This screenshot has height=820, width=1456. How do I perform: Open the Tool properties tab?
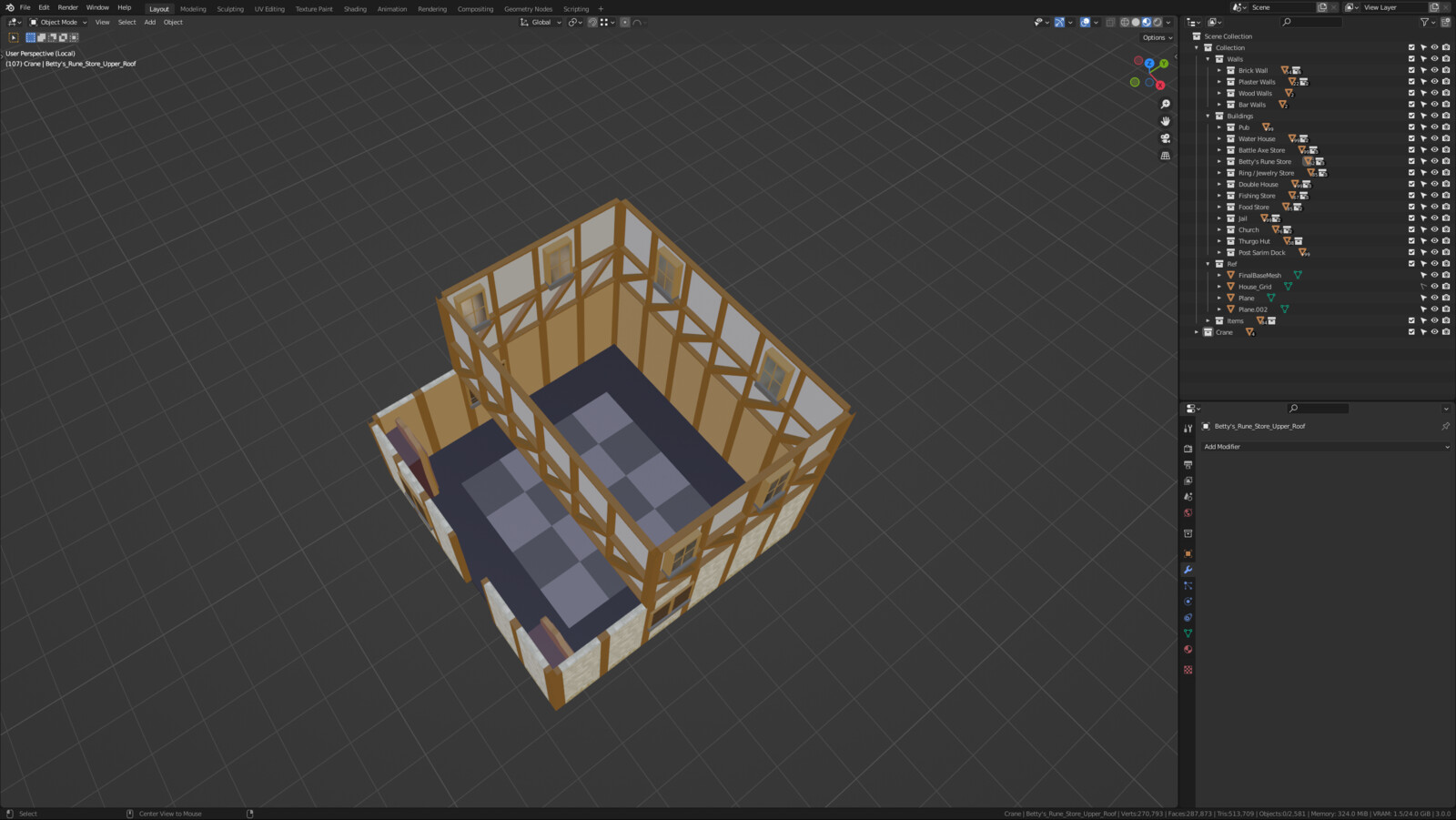click(x=1188, y=429)
